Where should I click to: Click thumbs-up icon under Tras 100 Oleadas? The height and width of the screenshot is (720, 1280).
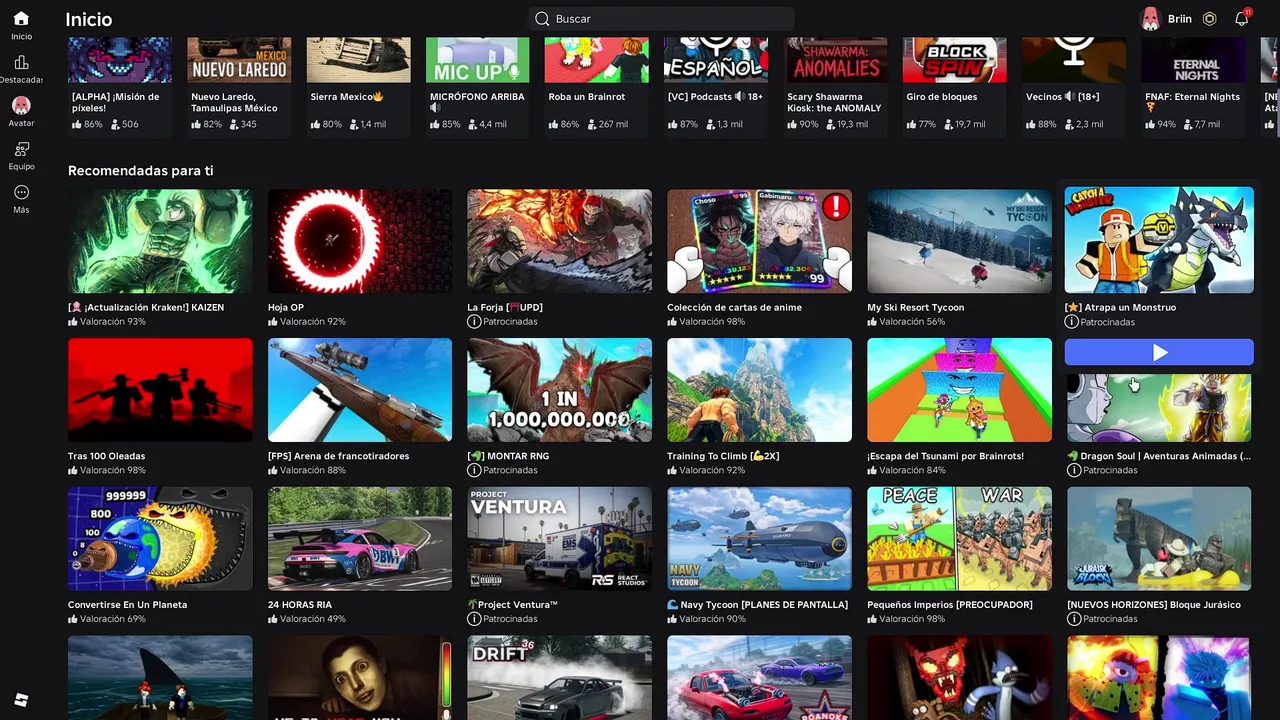click(73, 470)
